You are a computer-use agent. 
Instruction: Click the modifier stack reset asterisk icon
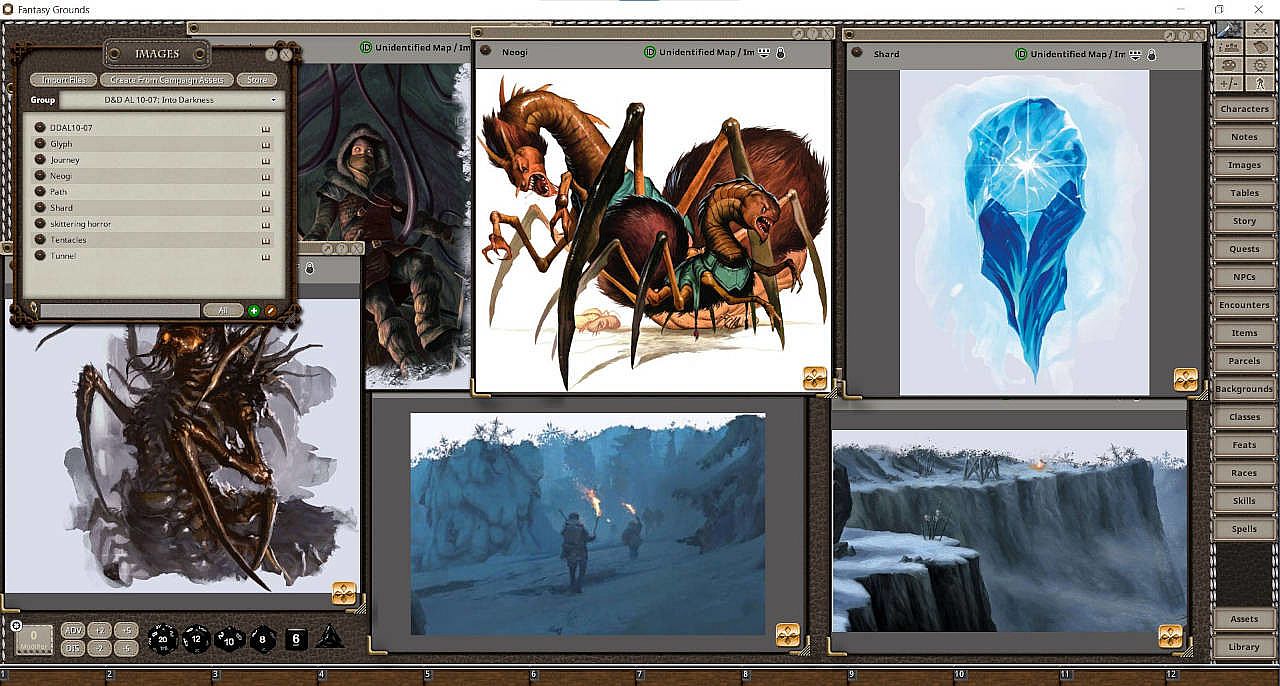[x=16, y=624]
